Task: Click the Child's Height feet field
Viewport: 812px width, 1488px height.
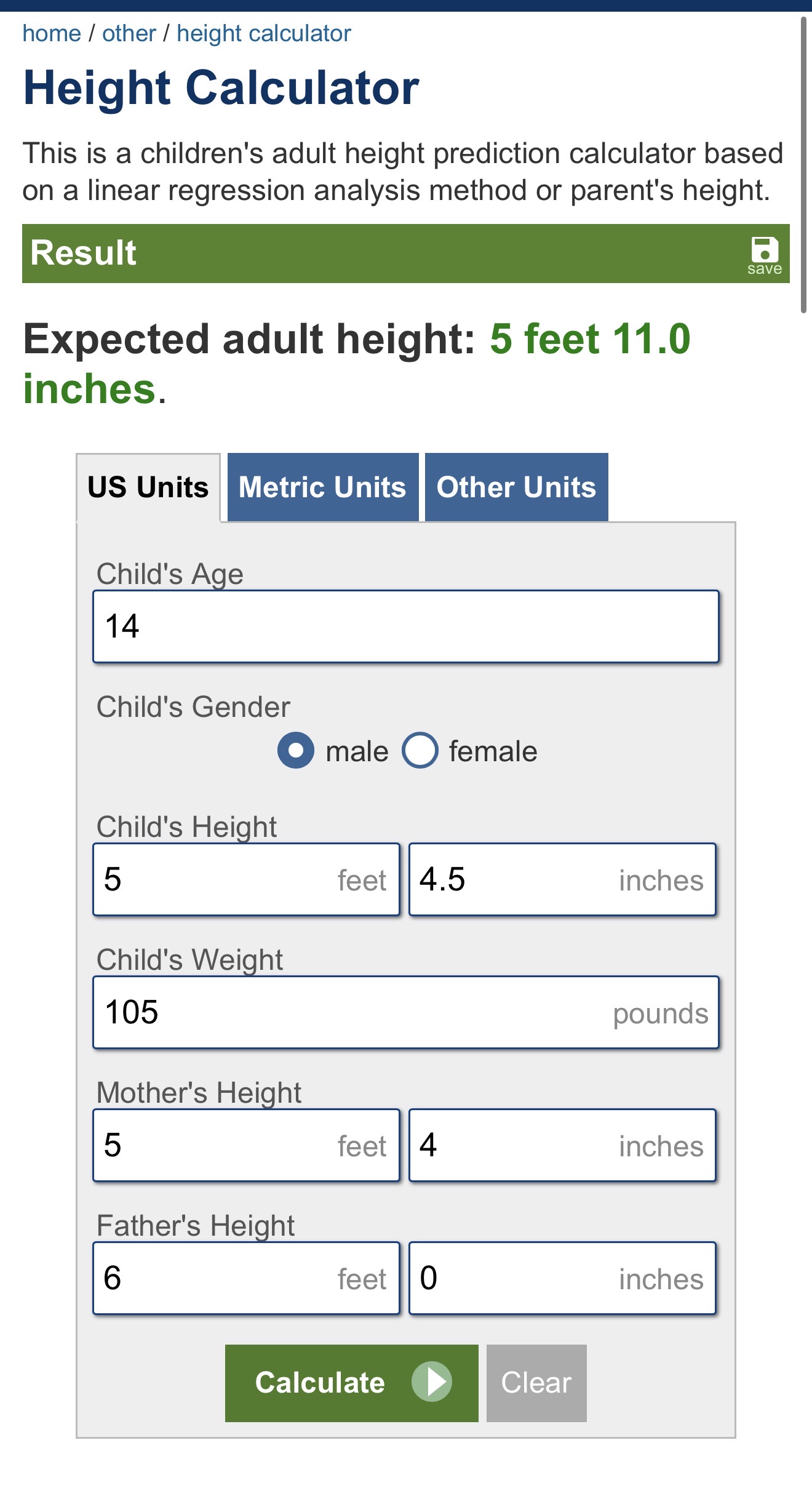Action: 246,879
